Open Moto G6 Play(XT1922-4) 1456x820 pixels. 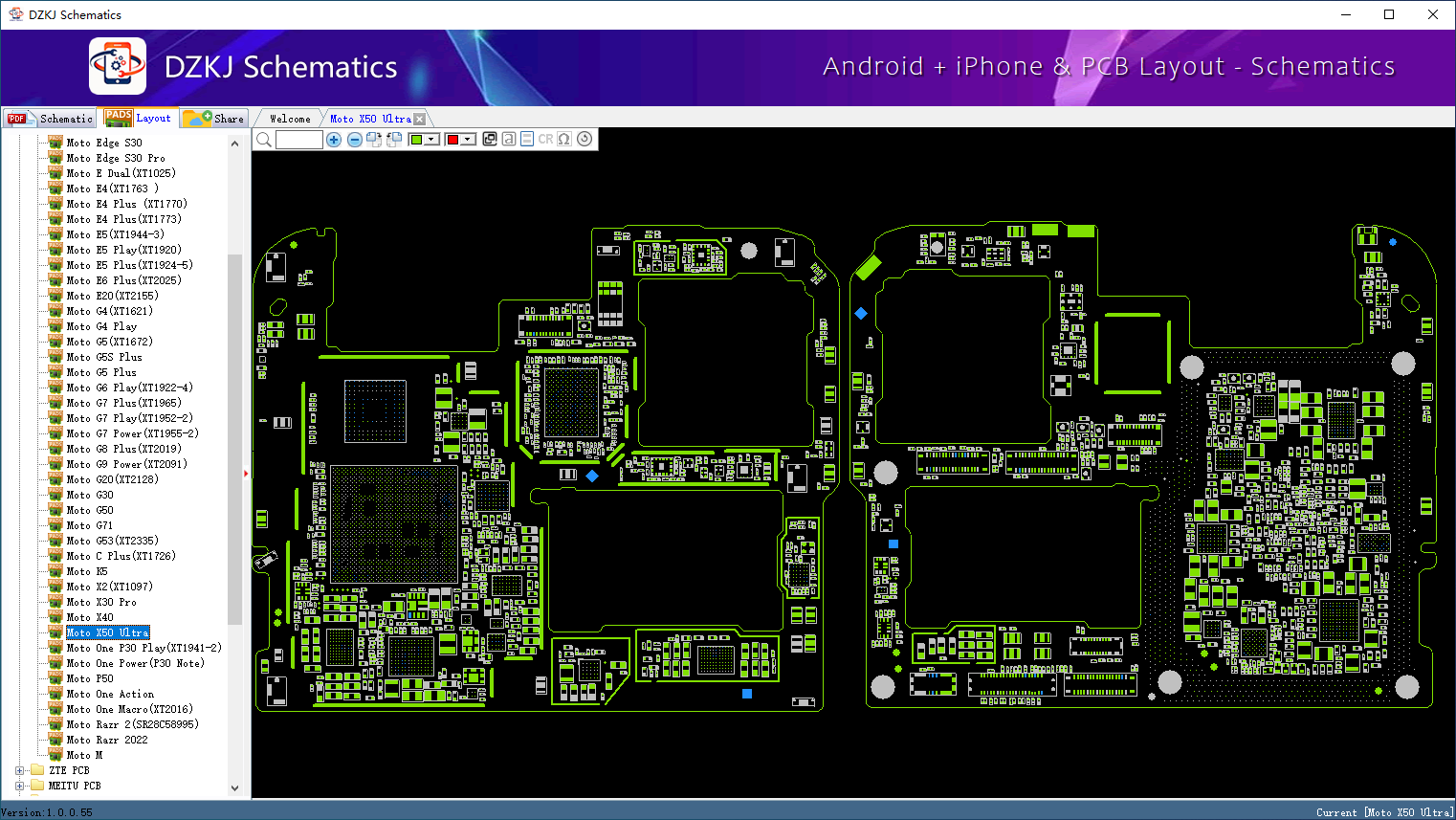tap(129, 388)
